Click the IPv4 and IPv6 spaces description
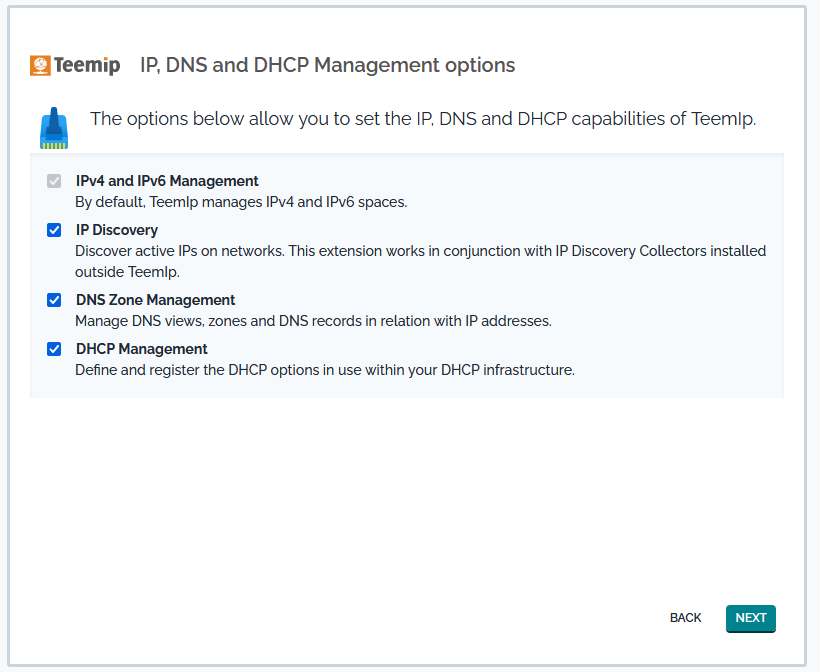Viewport: 820px width, 672px height. (x=241, y=202)
